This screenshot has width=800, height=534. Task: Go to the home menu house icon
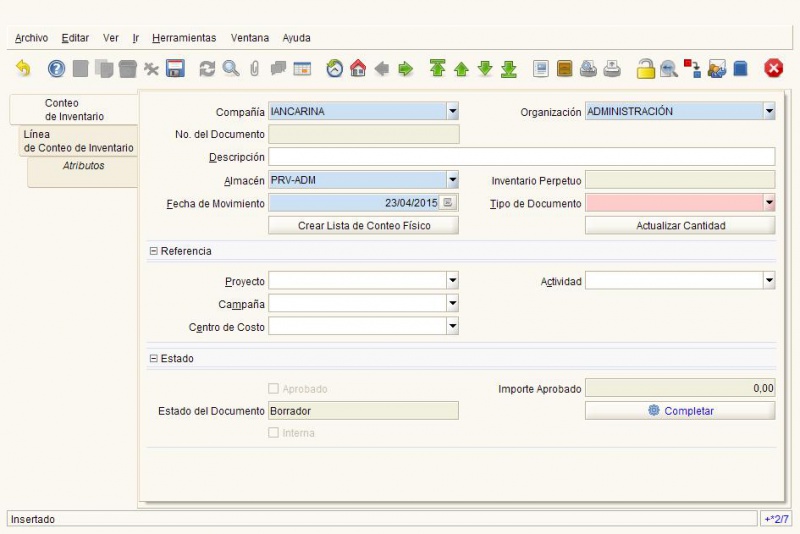pyautogui.click(x=358, y=68)
